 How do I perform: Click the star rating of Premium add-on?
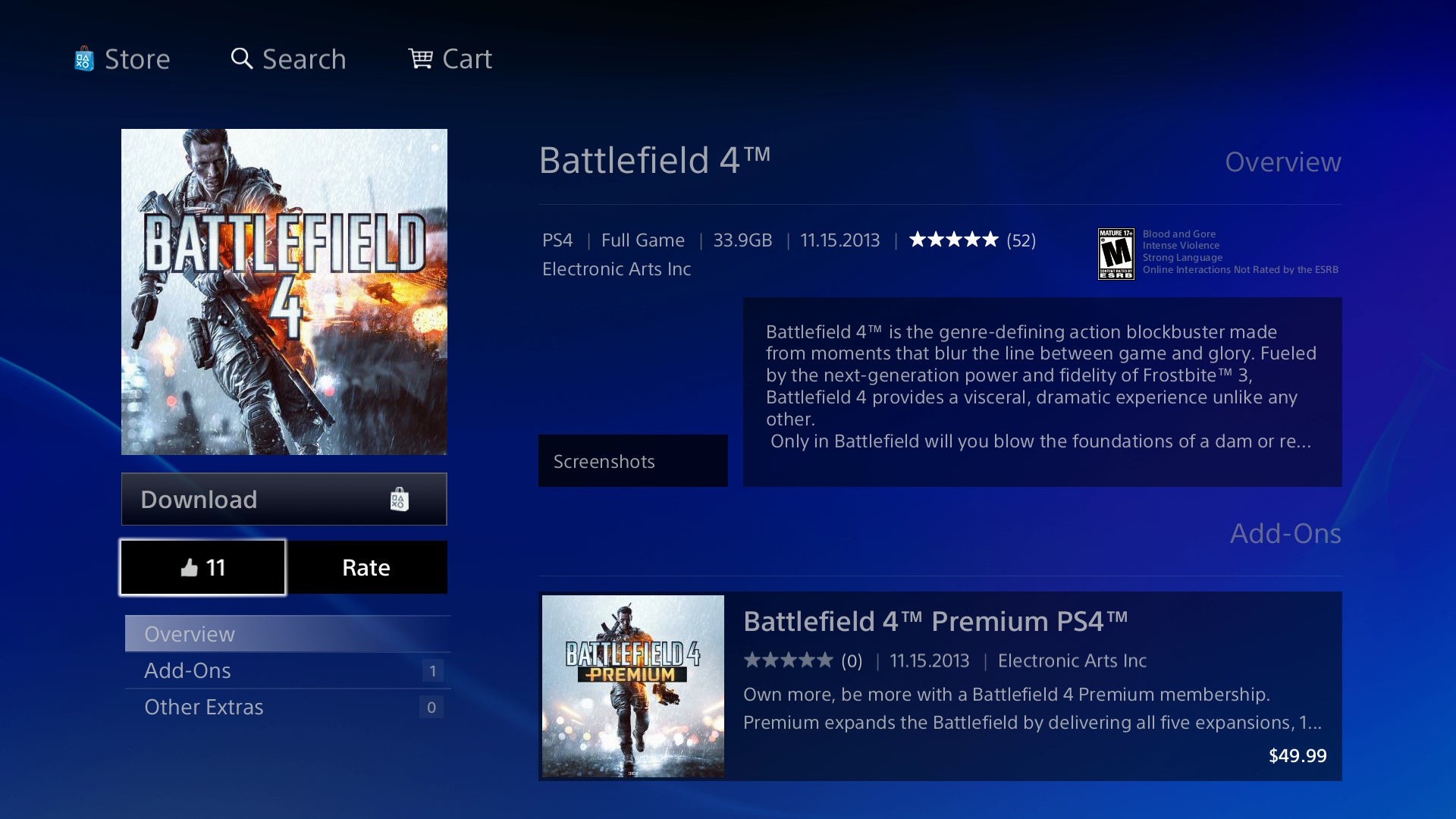[x=788, y=661]
